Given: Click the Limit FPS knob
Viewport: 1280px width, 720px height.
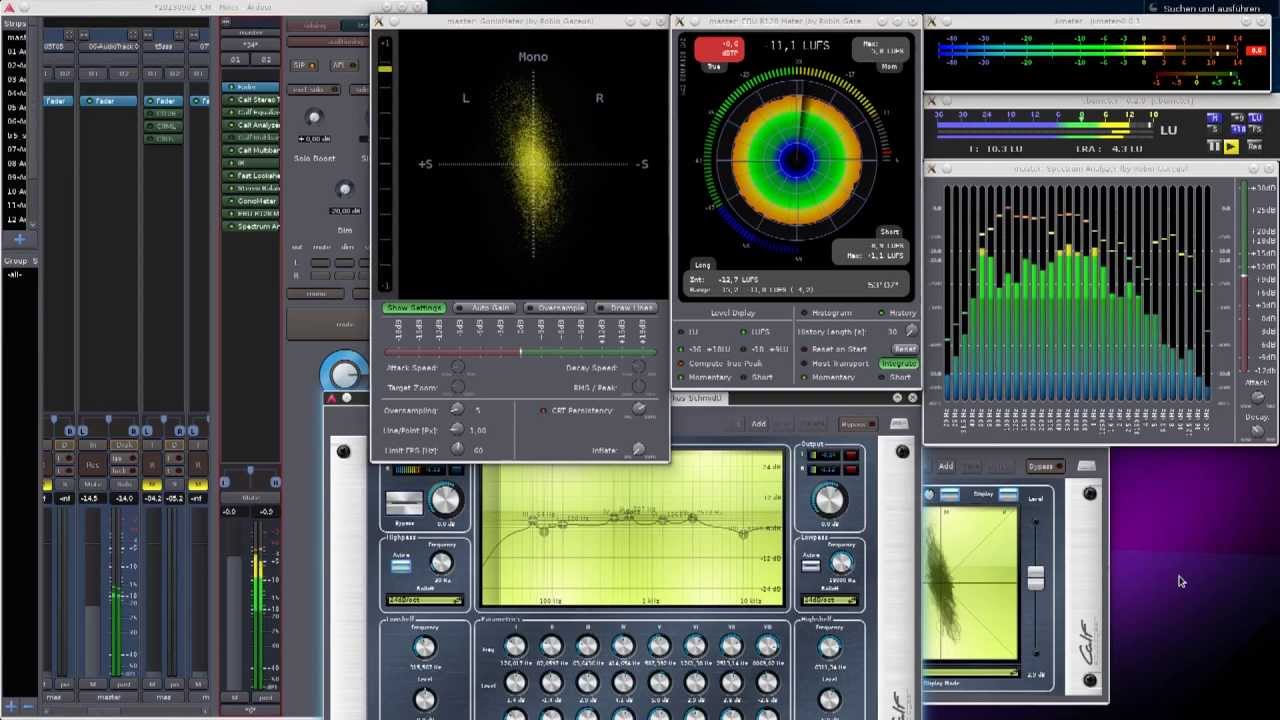Looking at the screenshot, I should coord(457,450).
